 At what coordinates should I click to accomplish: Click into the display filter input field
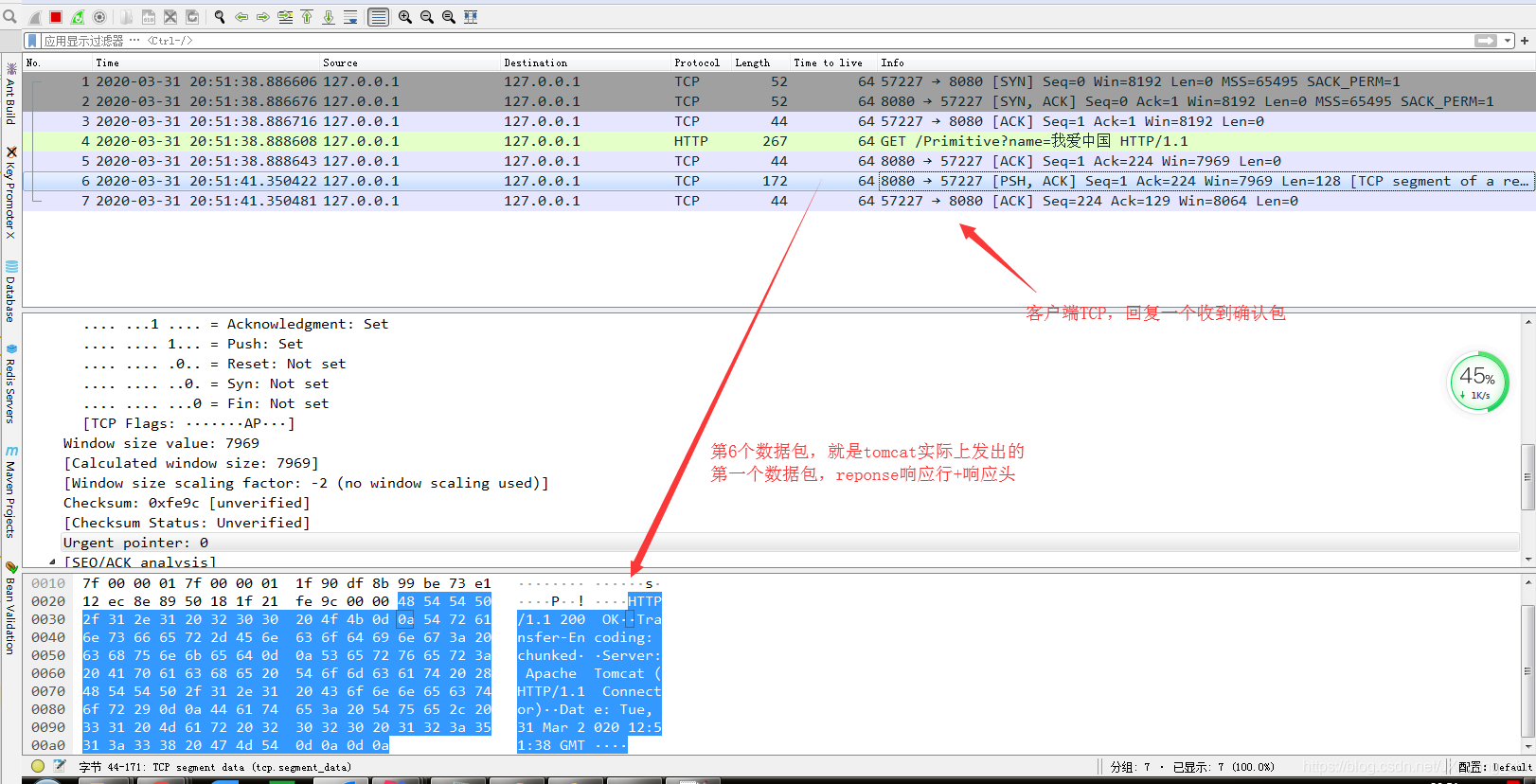tap(758, 41)
